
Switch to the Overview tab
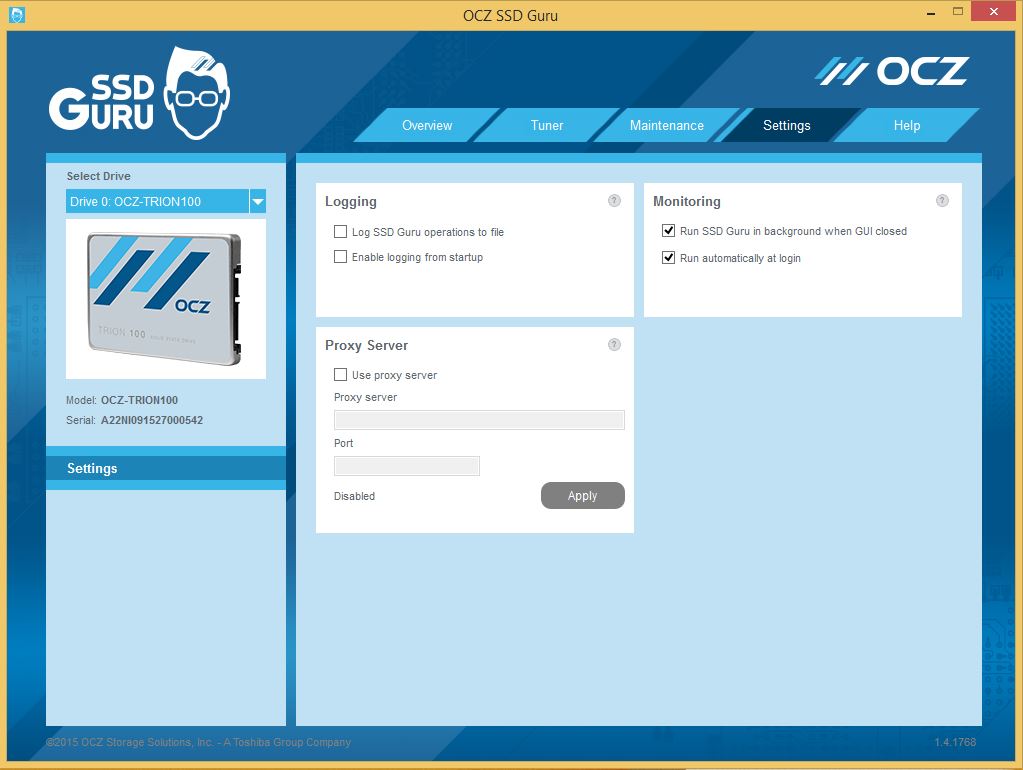[x=427, y=125]
